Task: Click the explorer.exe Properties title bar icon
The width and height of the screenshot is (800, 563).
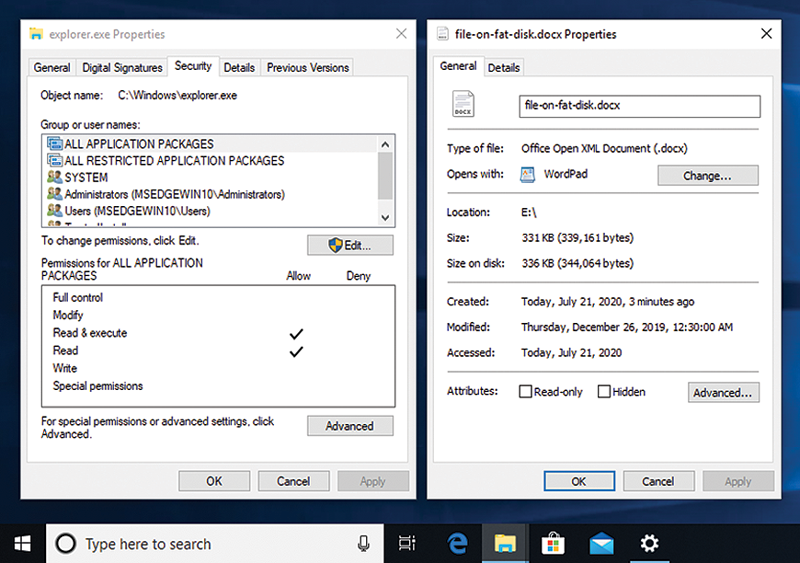Action: click(36, 34)
